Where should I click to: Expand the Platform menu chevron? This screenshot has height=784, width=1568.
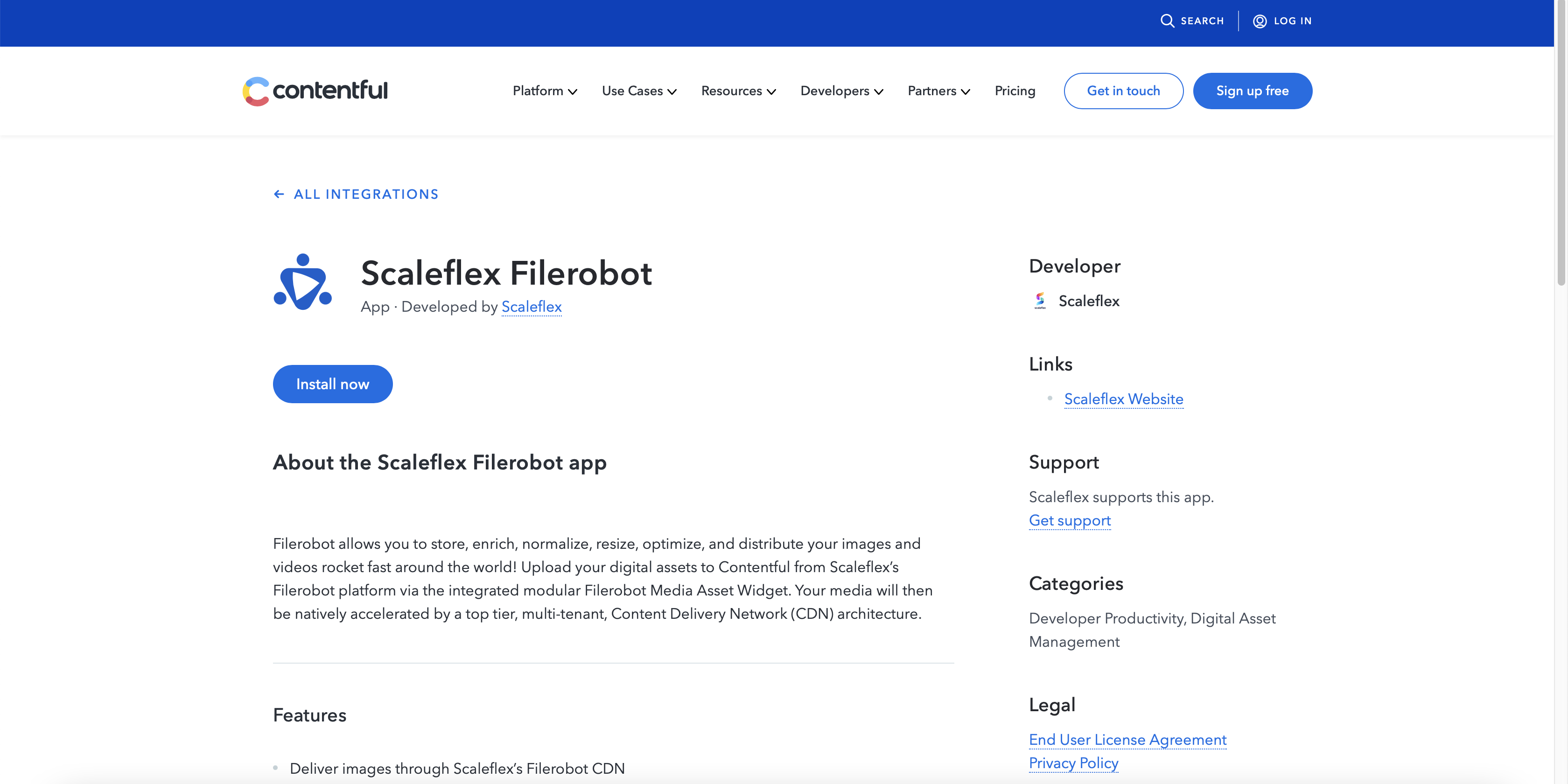click(573, 92)
